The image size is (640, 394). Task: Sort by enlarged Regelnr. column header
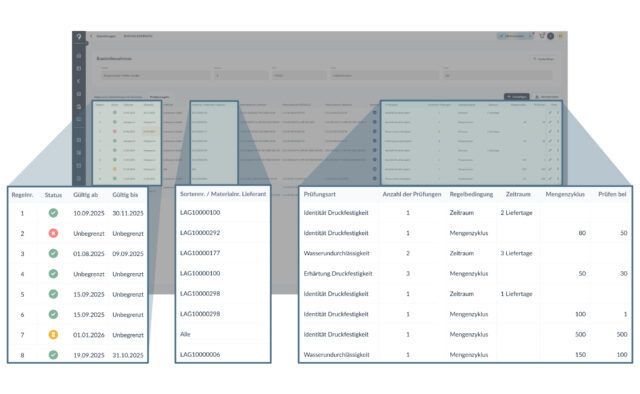coord(22,195)
